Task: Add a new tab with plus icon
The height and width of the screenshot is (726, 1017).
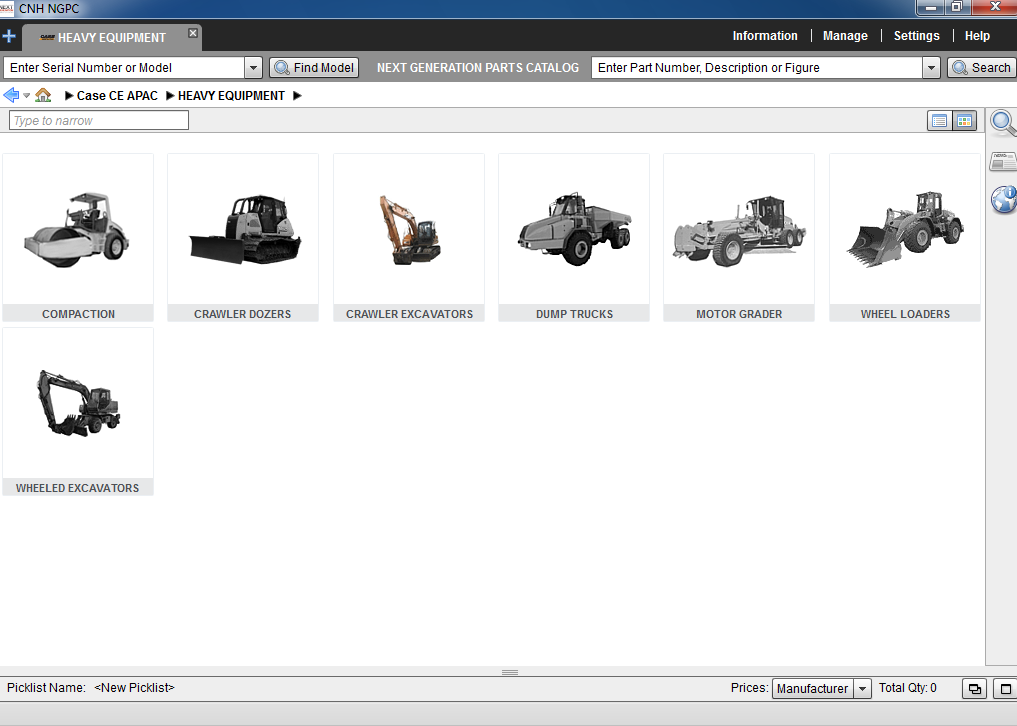Action: click(9, 36)
